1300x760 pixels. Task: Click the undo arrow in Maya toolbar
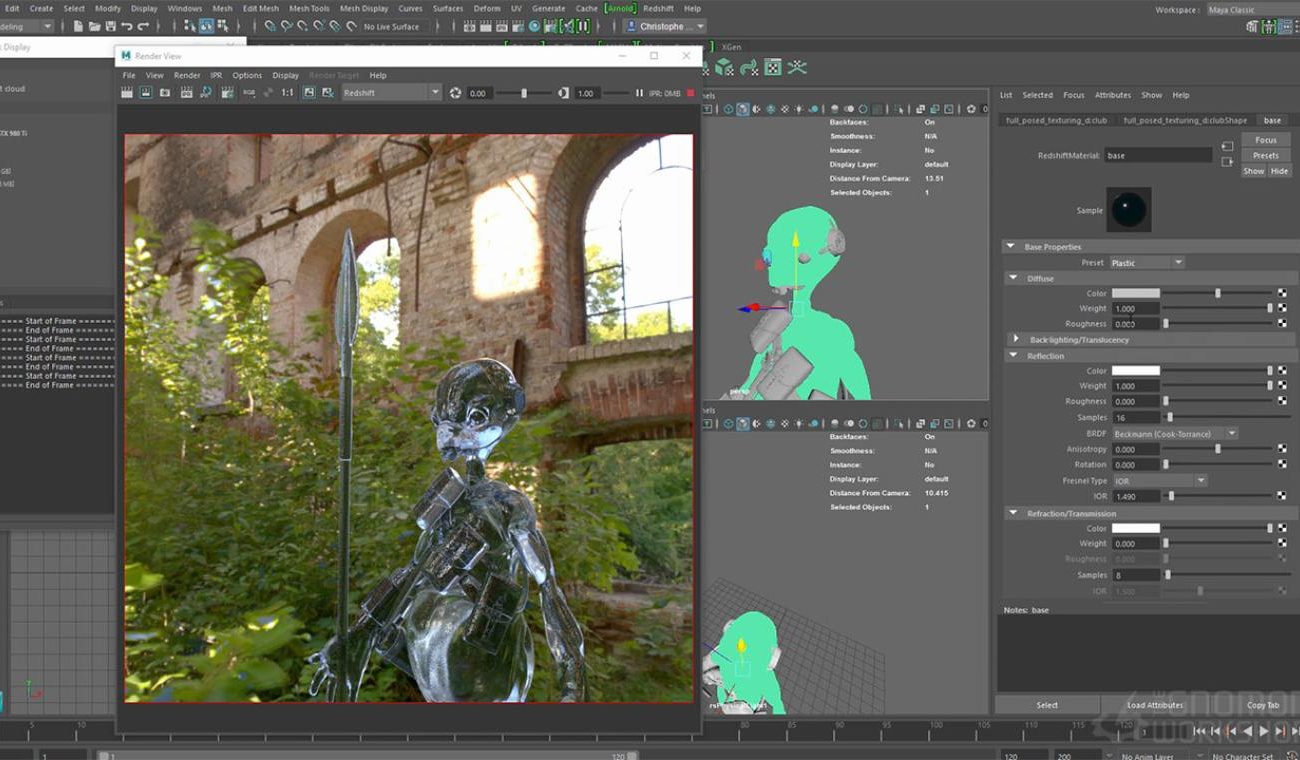coord(127,27)
